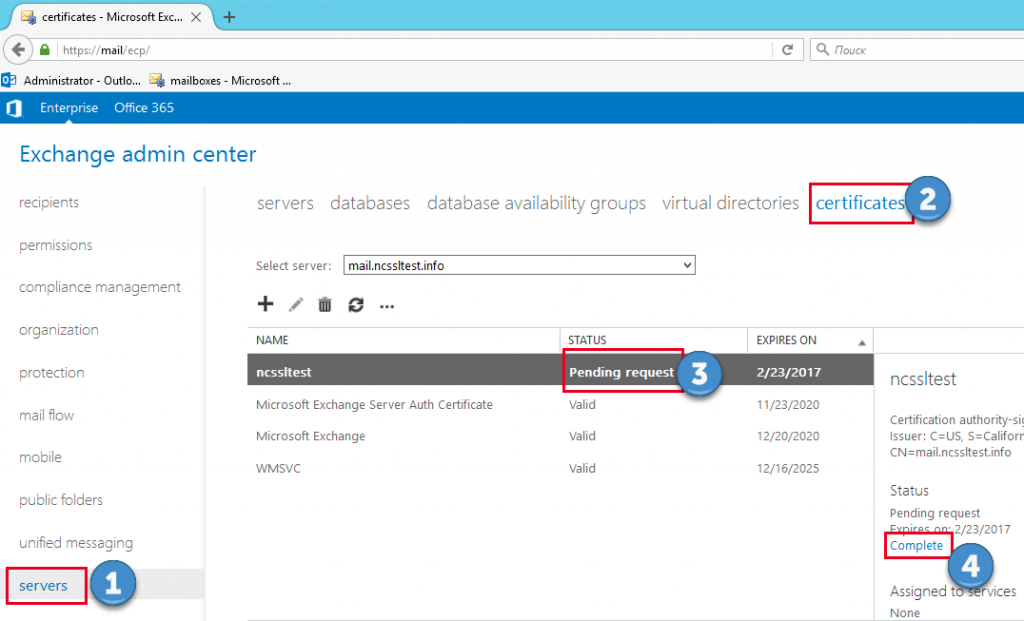The image size is (1024, 621).
Task: Select unified messaging in navigation
Action: (76, 543)
